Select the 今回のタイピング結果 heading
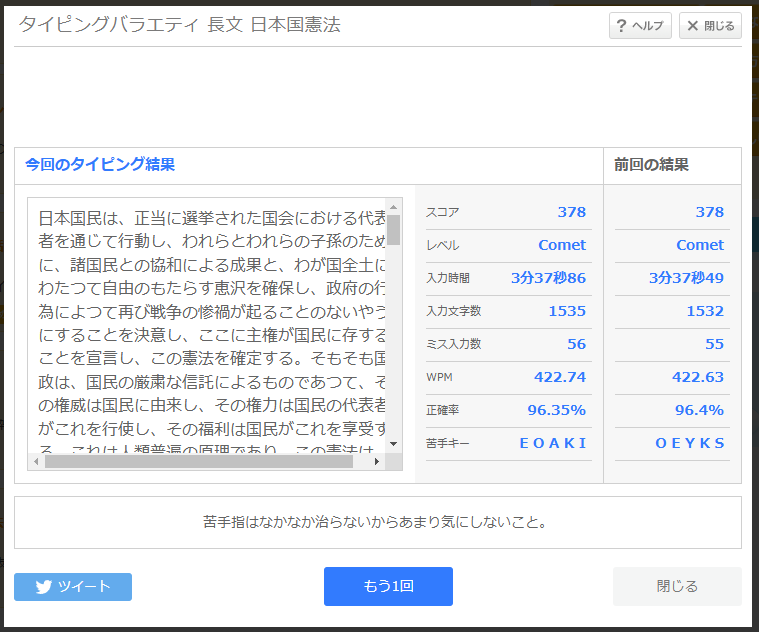Image resolution: width=759 pixels, height=632 pixels. pos(100,165)
